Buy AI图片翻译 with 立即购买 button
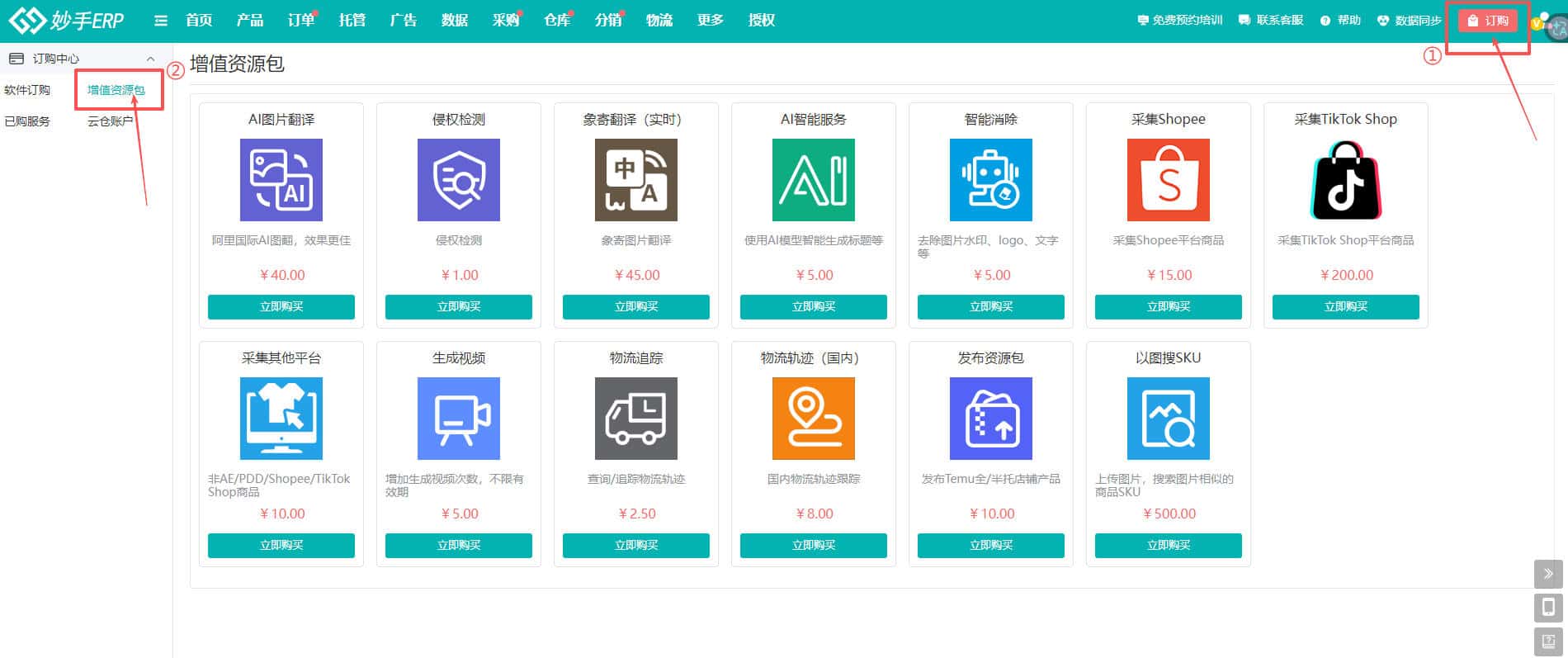This screenshot has width=1568, height=658. (281, 306)
